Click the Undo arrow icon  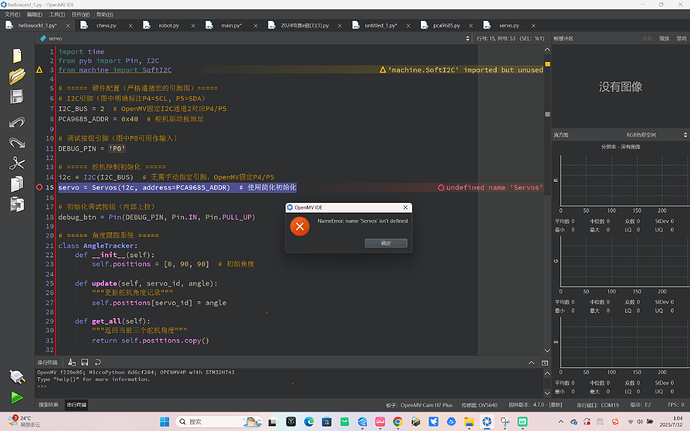point(17,122)
